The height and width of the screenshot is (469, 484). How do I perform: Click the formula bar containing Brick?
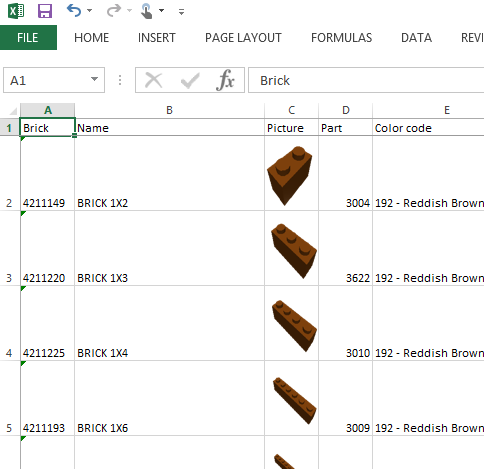[x=366, y=80]
